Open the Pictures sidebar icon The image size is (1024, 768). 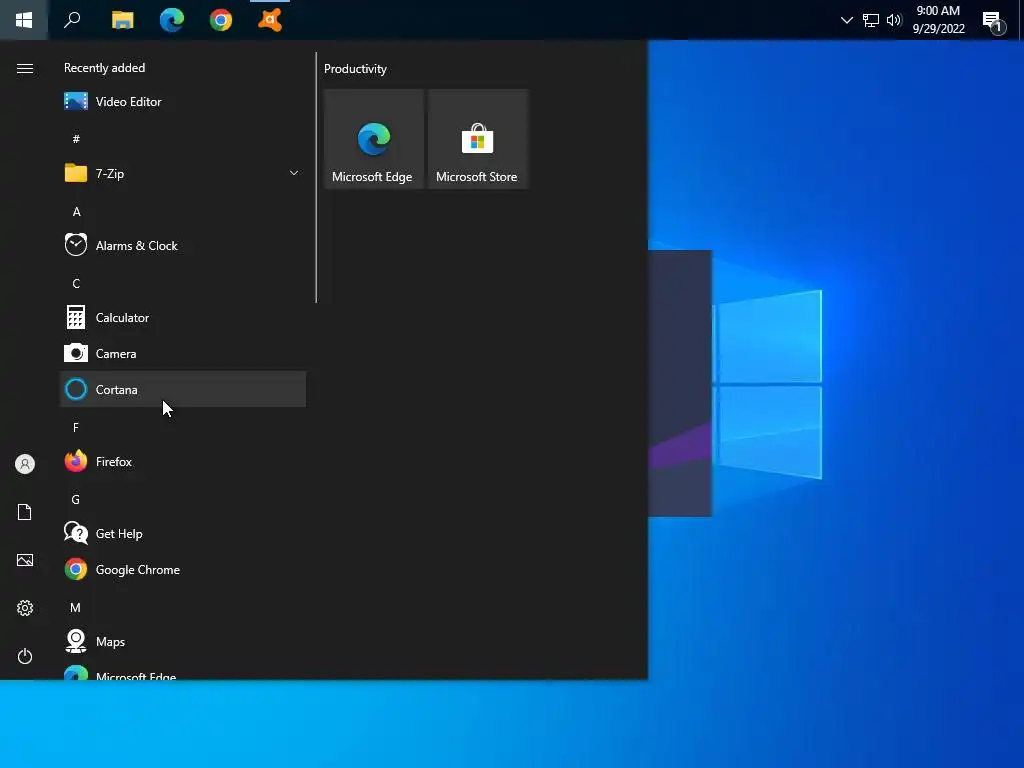pos(25,560)
